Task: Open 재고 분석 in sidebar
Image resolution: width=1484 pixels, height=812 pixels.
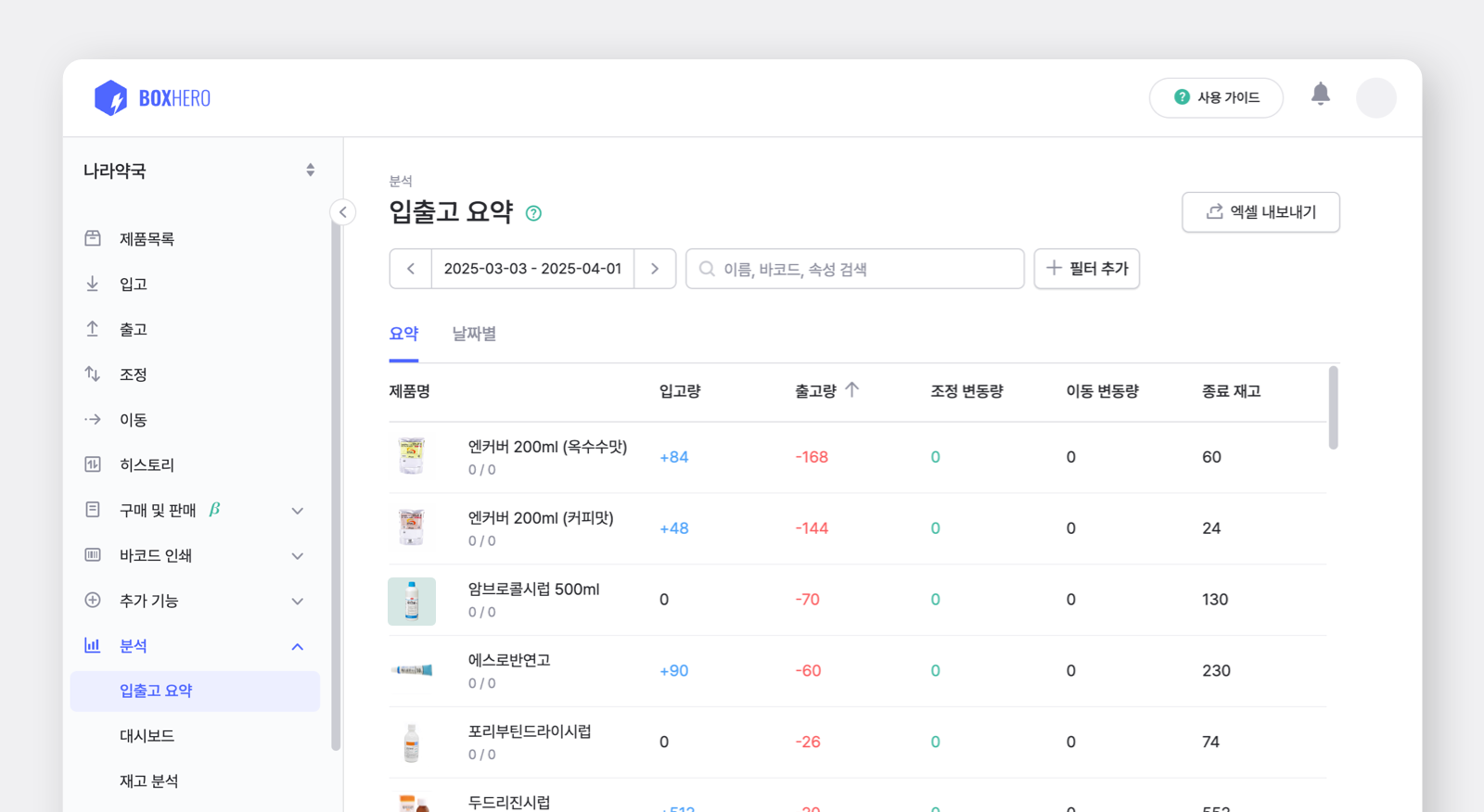Action: click(148, 781)
